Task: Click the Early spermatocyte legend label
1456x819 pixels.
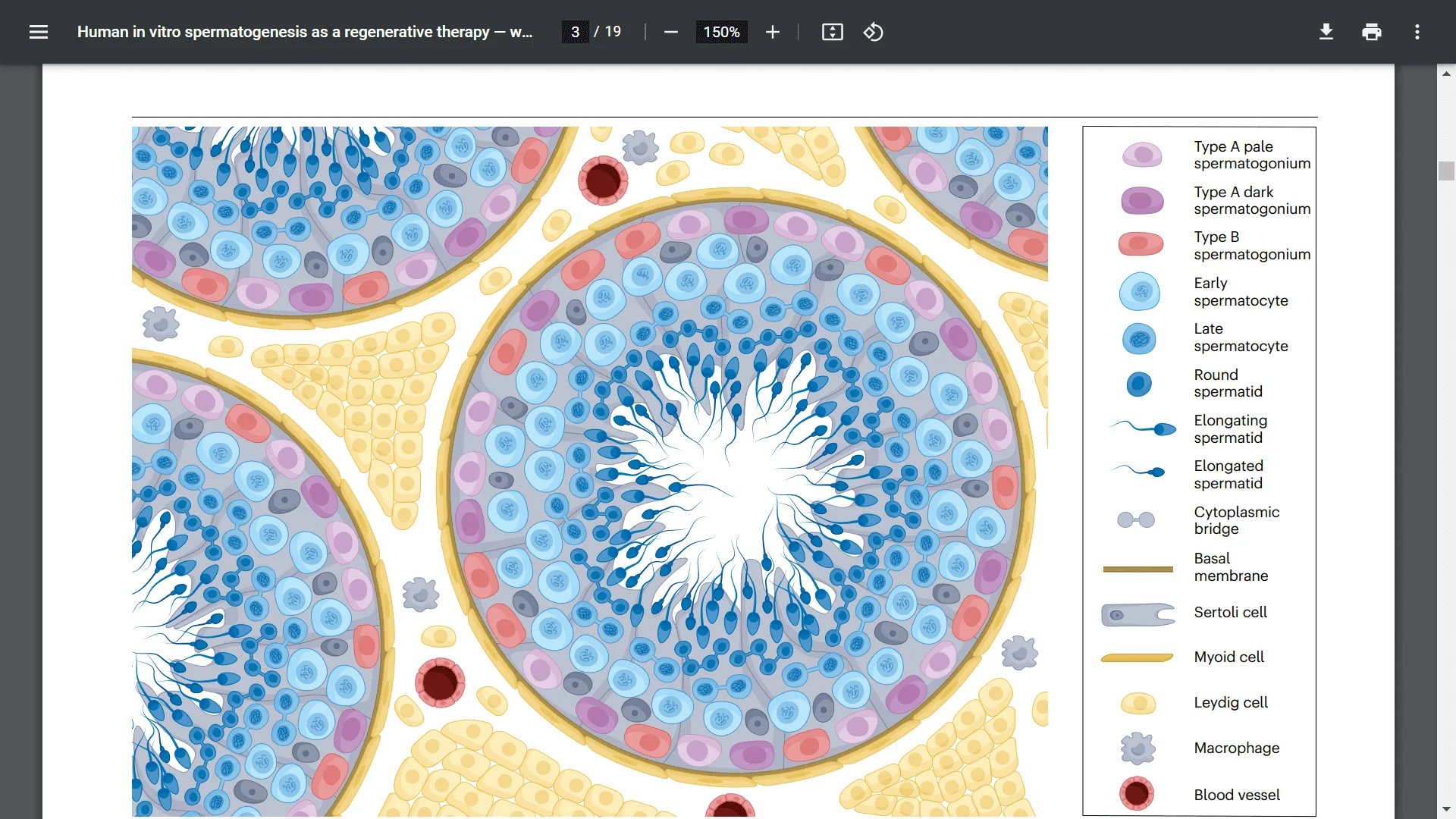Action: pos(1241,292)
